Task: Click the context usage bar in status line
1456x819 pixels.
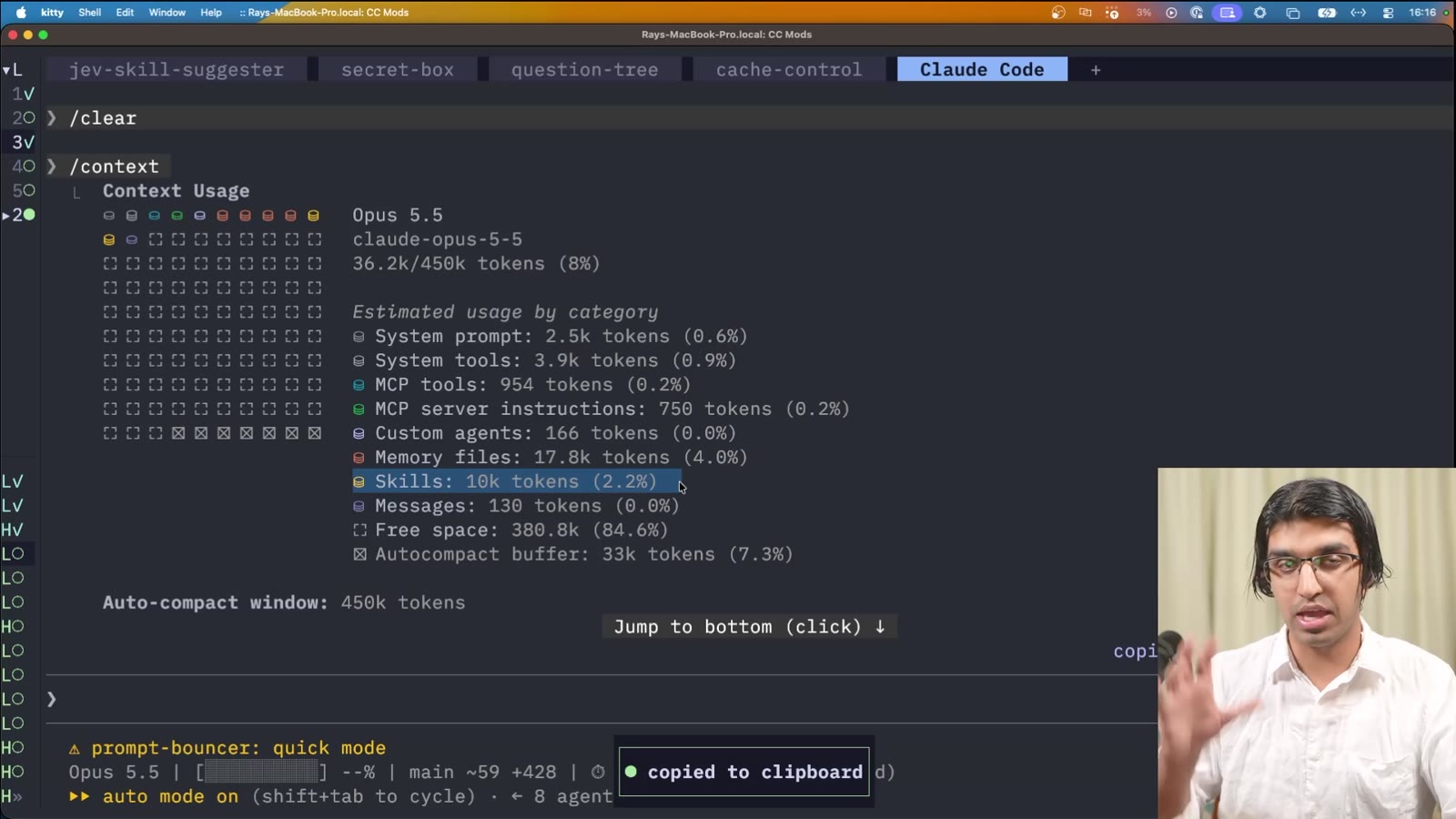Action: pyautogui.click(x=261, y=772)
